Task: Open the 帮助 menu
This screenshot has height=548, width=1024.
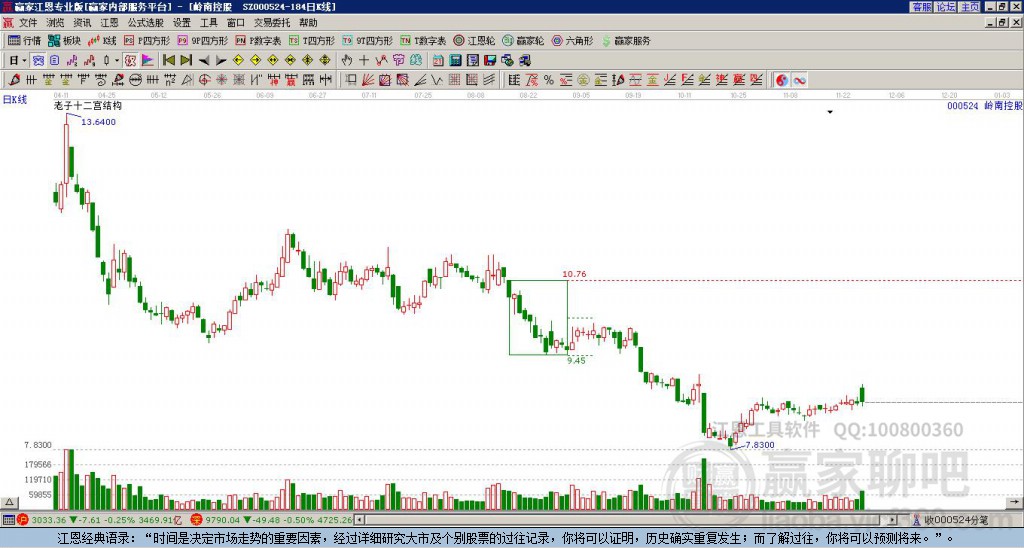Action: (x=308, y=23)
